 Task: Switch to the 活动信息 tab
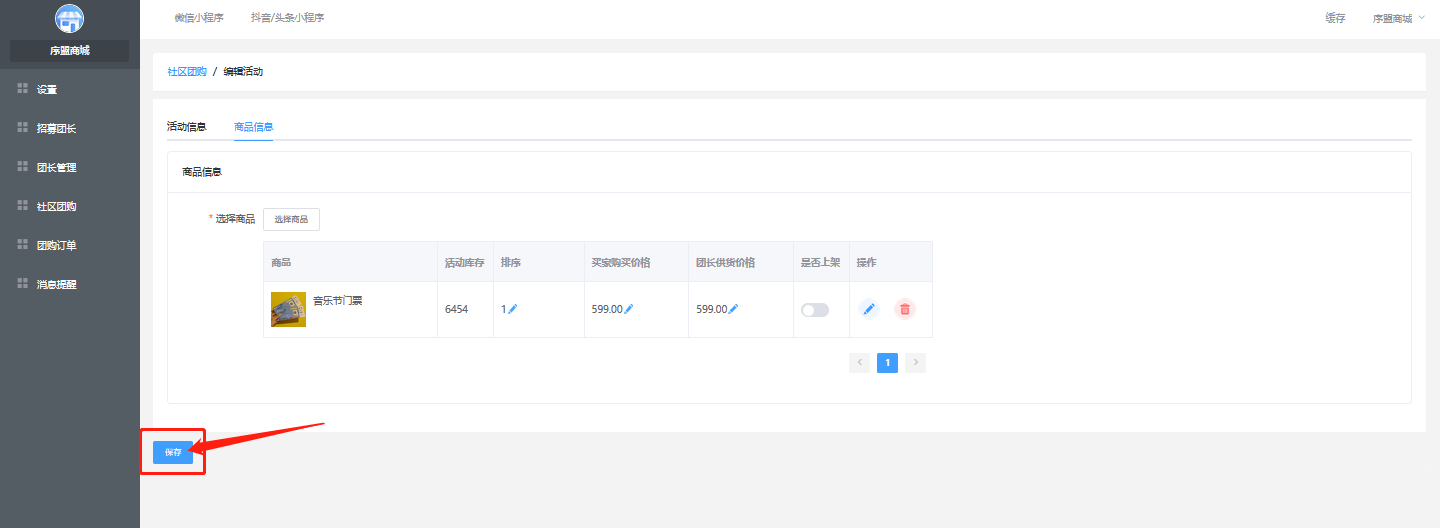point(186,127)
